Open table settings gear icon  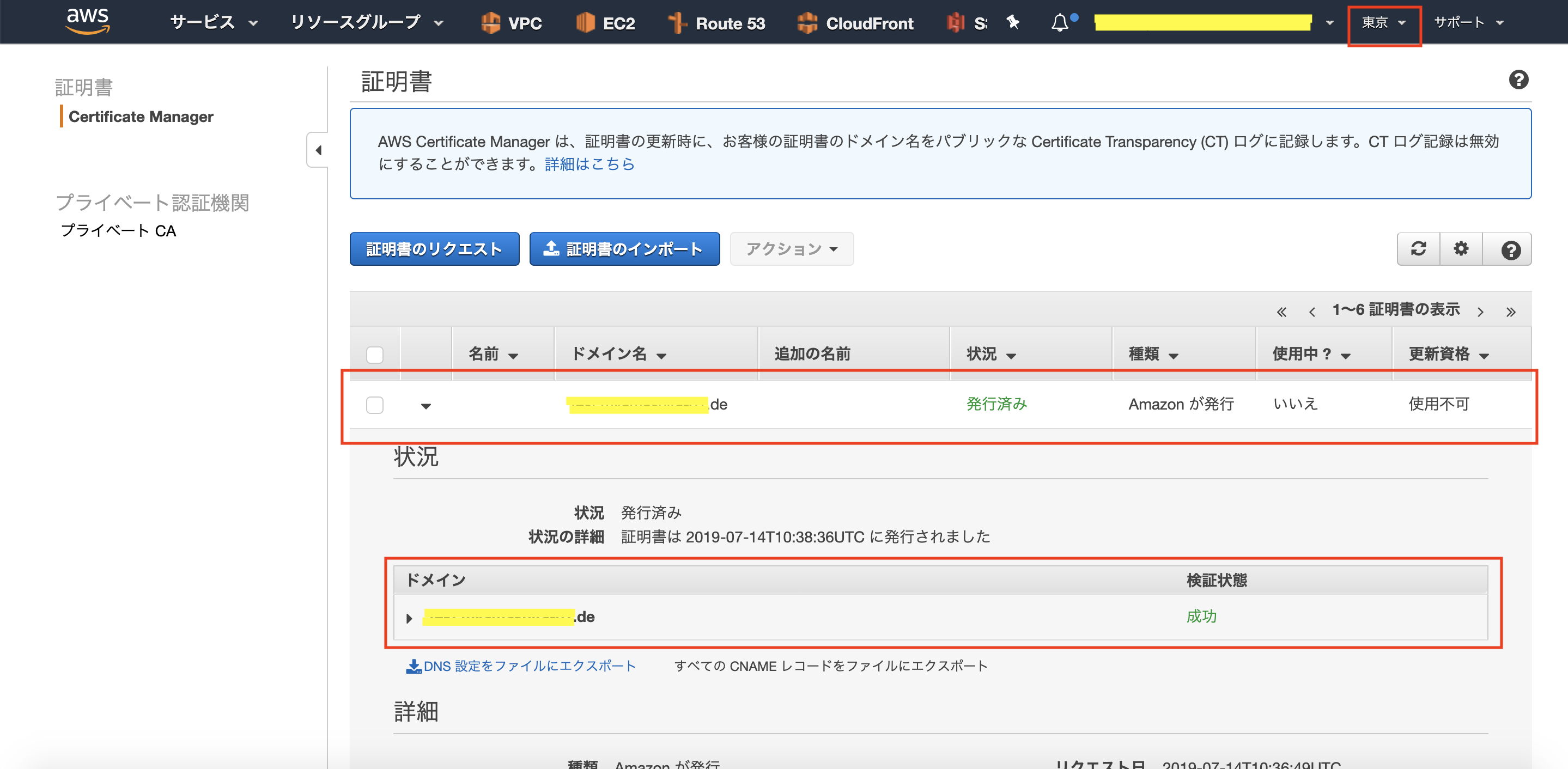click(x=1461, y=249)
